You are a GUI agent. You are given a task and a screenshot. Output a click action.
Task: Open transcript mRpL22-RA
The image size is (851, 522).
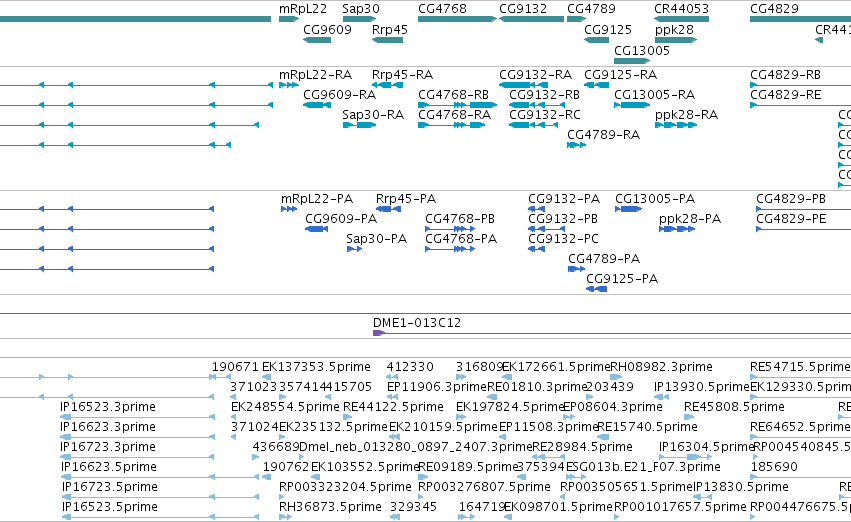(x=315, y=75)
